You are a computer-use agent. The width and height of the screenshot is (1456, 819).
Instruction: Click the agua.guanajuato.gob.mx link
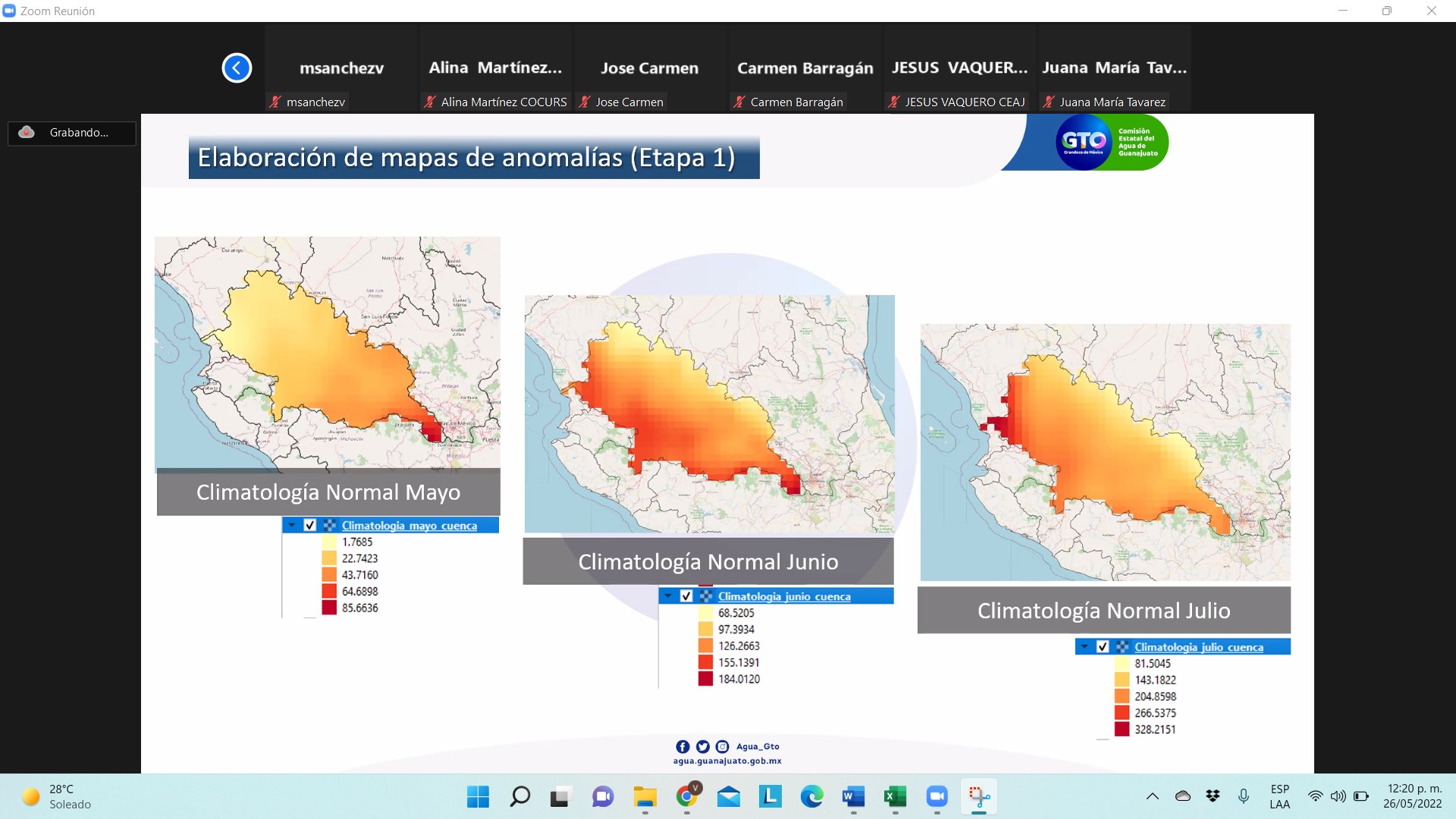click(x=727, y=761)
